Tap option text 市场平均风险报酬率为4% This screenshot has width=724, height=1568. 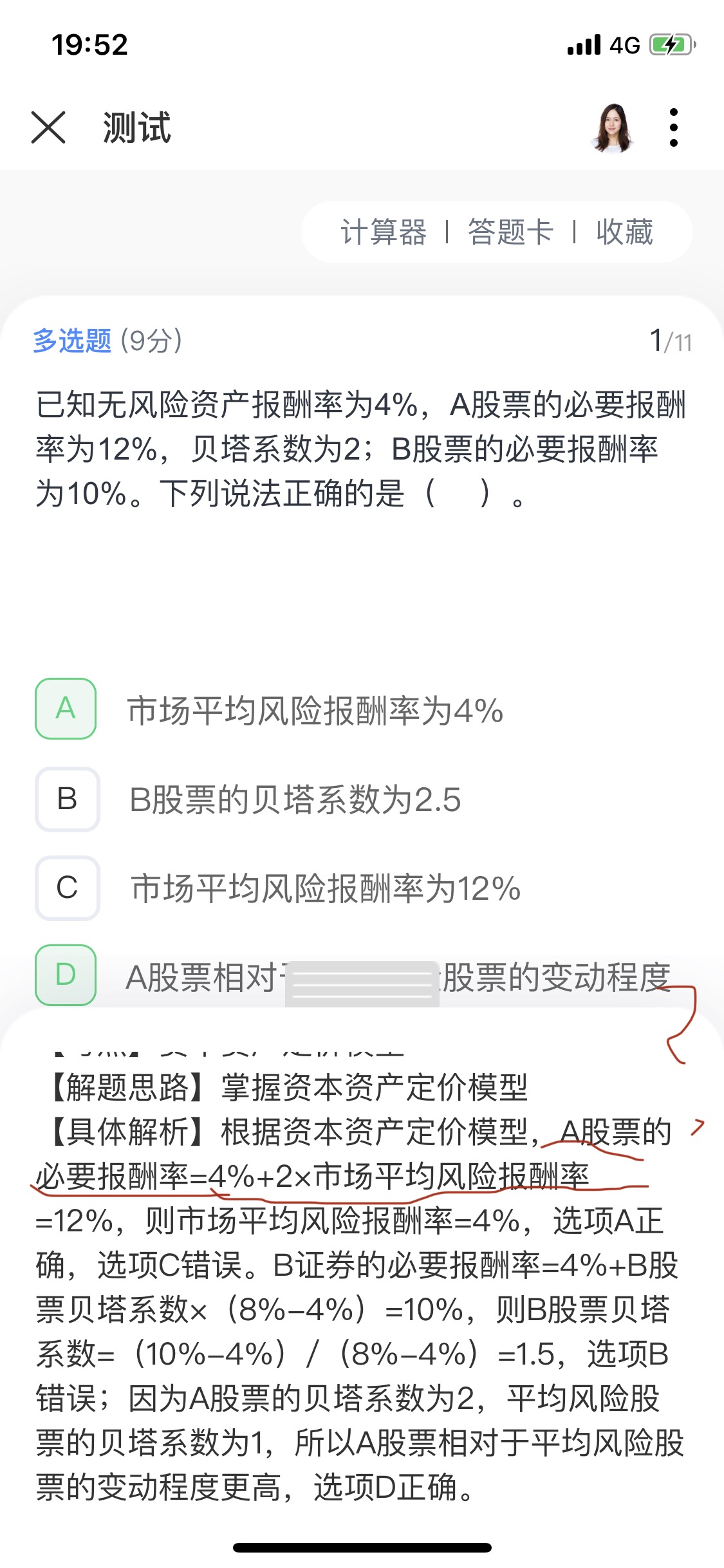pos(315,711)
